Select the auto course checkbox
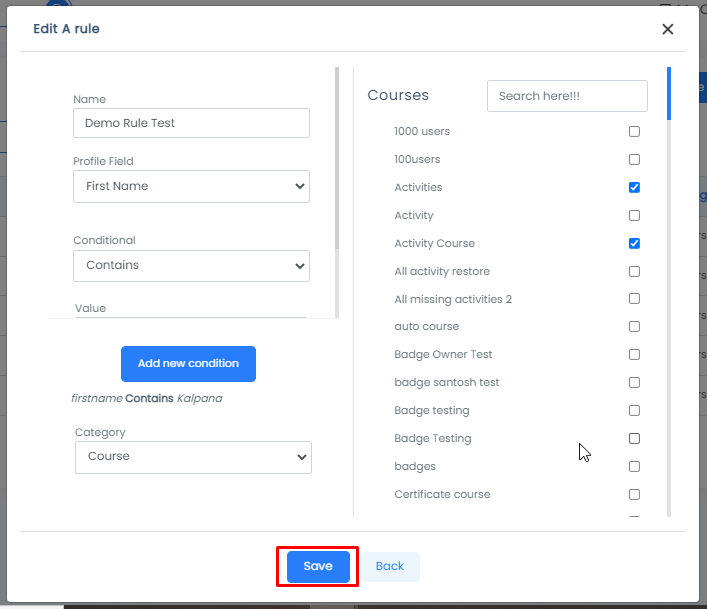This screenshot has width=707, height=609. 634,327
